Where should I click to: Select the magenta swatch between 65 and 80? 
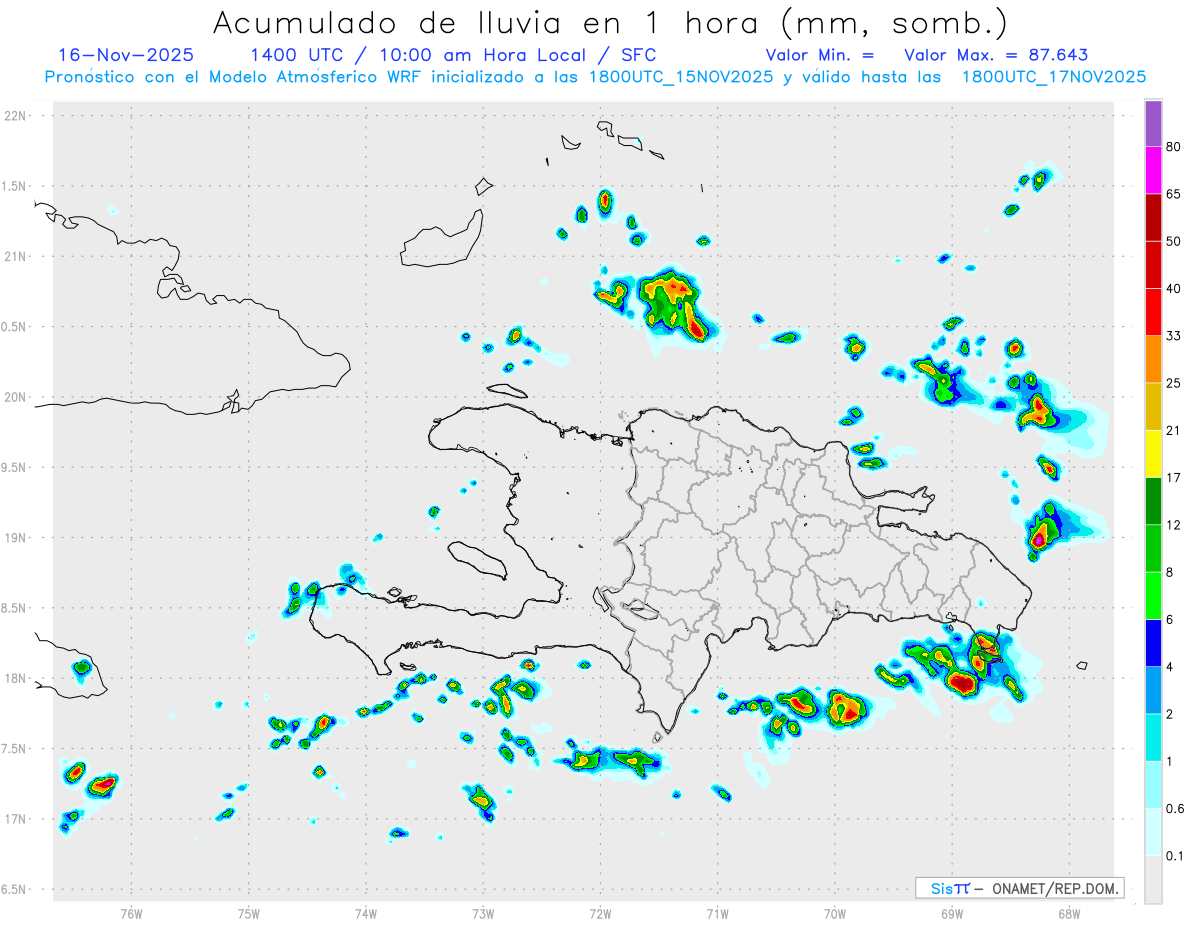(x=1153, y=170)
